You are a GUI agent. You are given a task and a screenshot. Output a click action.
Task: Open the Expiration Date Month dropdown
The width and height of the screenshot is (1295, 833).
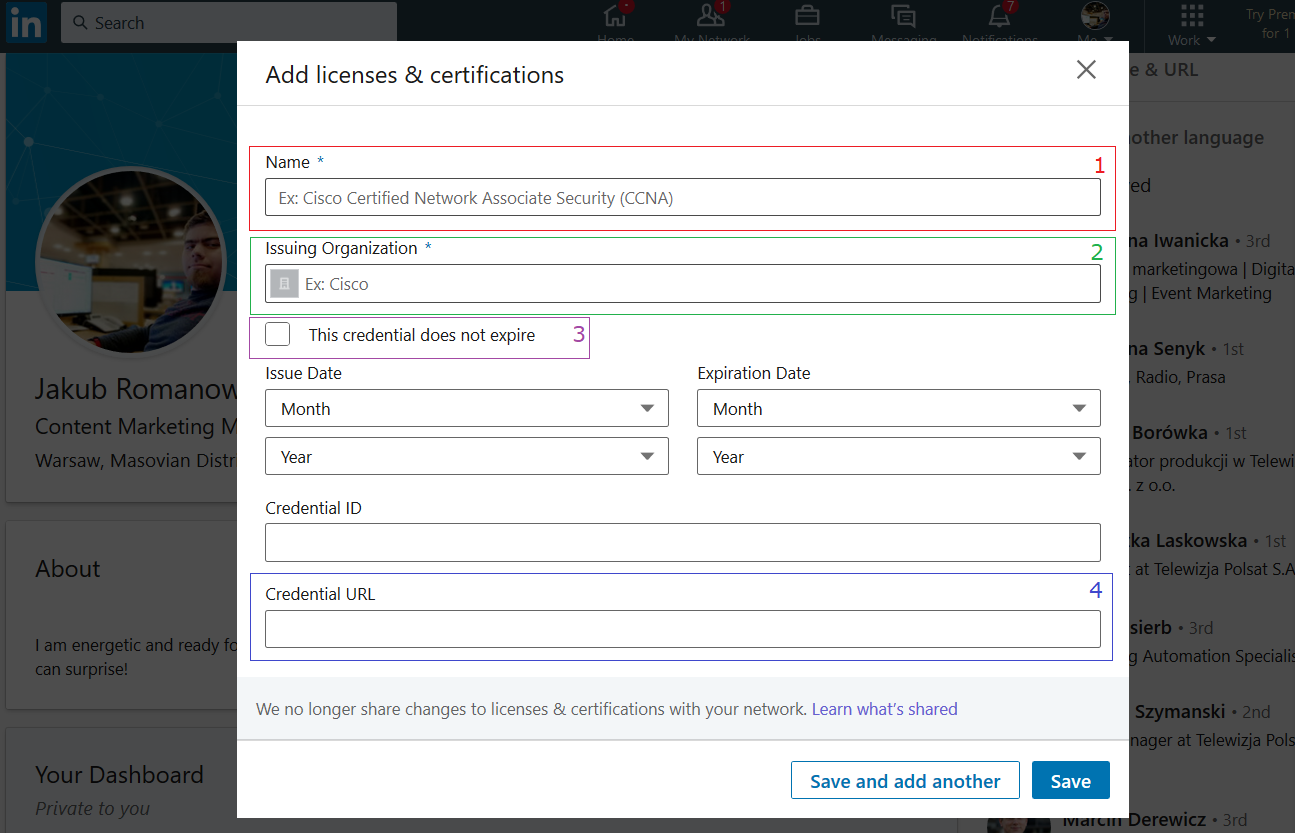coord(899,409)
